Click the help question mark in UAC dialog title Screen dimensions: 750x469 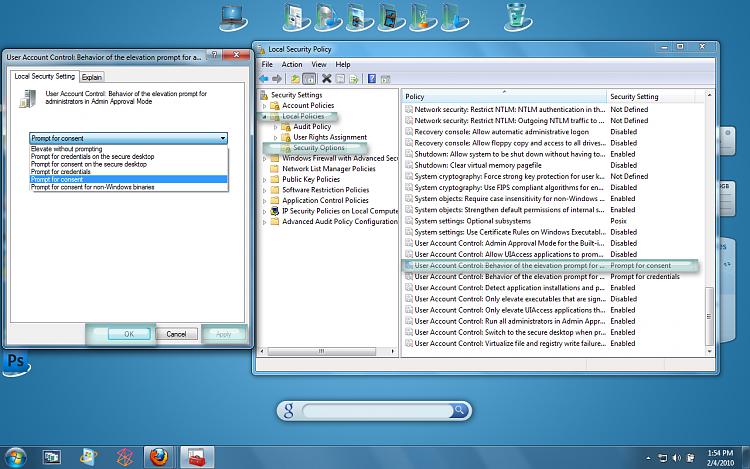coord(214,55)
